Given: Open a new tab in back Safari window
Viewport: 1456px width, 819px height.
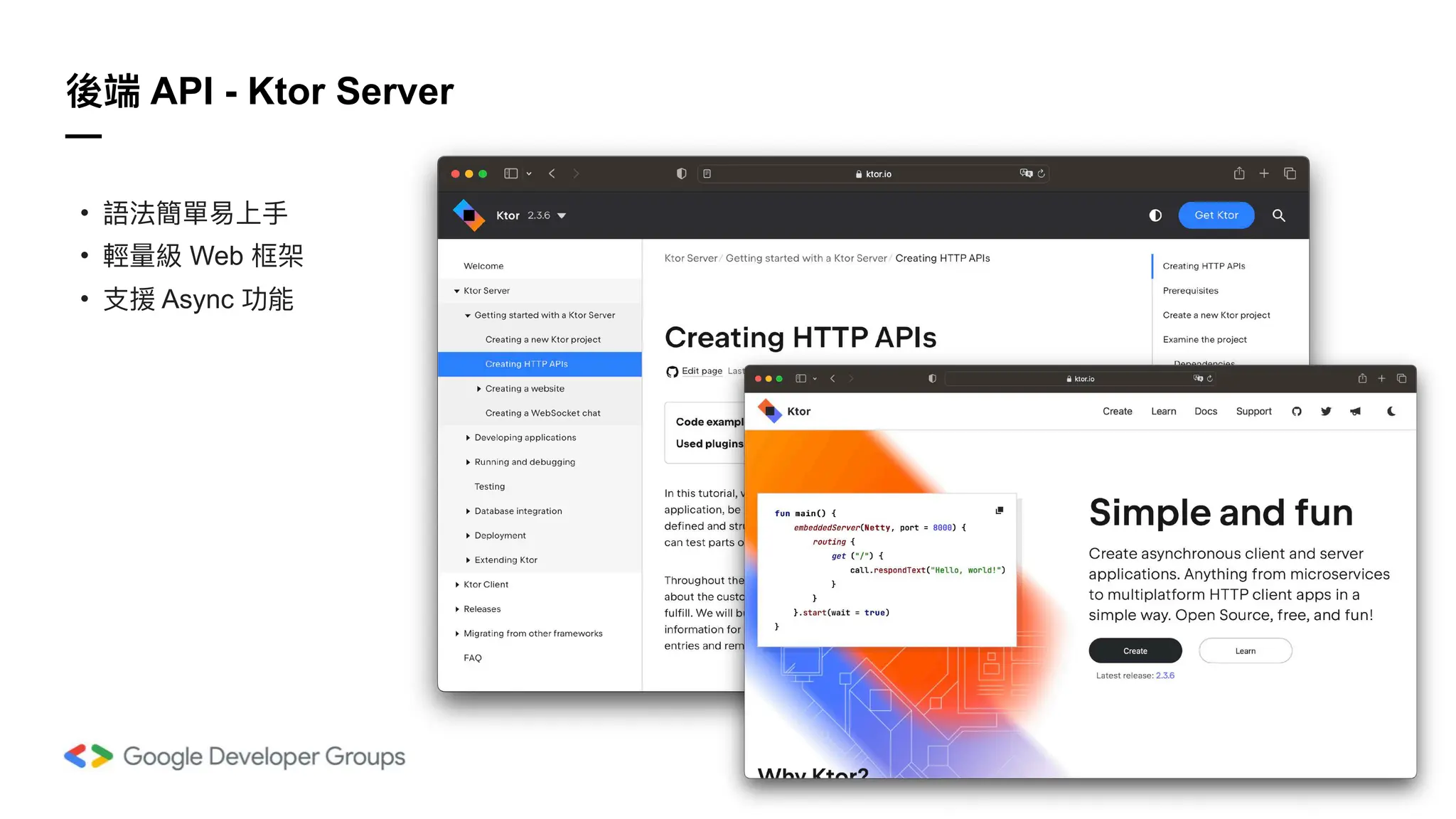Looking at the screenshot, I should click(1264, 173).
